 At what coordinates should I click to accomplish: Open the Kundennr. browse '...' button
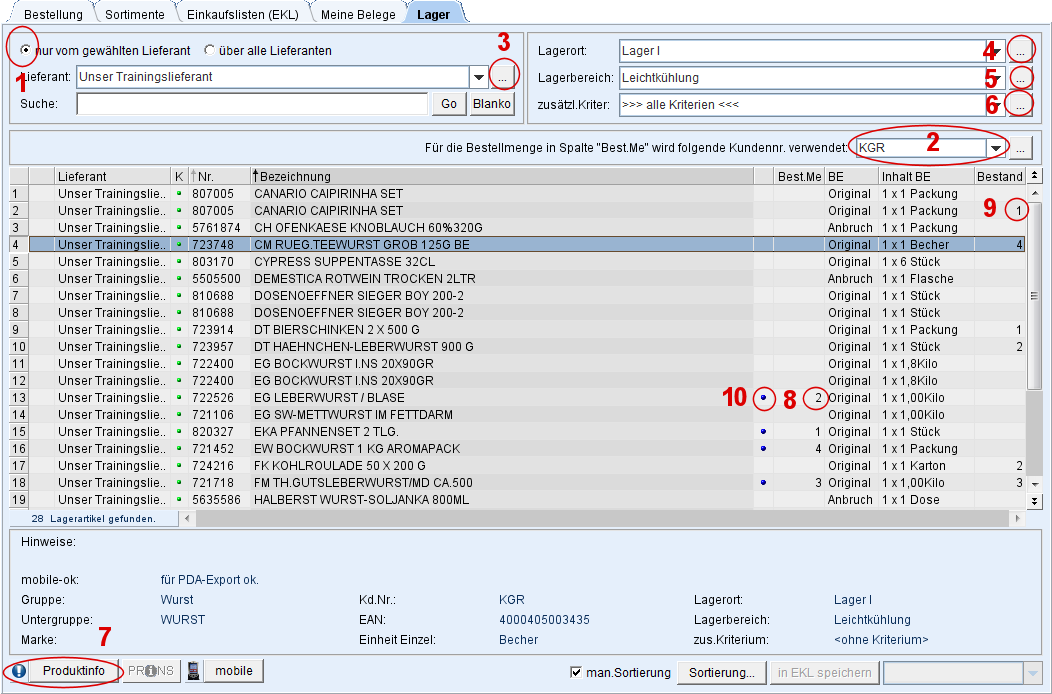1019,149
